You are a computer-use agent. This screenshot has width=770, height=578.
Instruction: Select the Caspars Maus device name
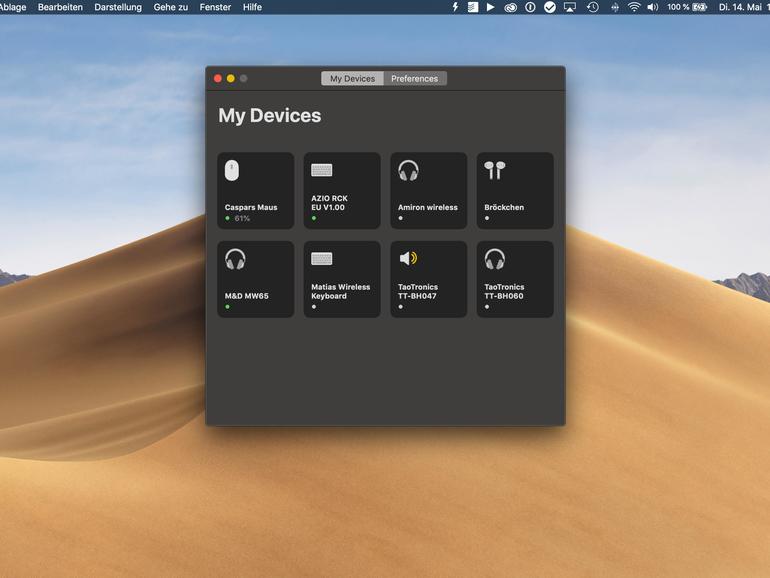[x=251, y=207]
